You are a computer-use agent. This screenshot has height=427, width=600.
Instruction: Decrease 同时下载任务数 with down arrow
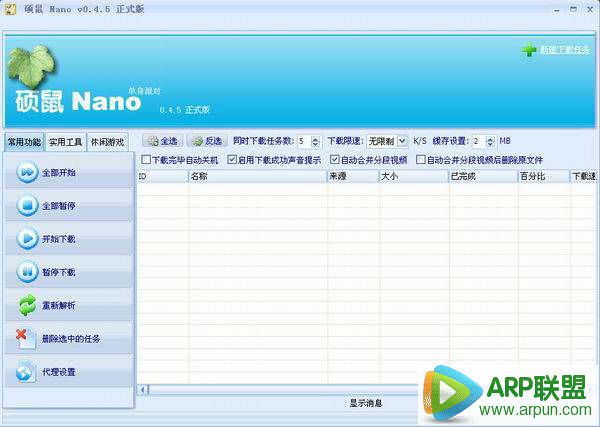point(315,144)
